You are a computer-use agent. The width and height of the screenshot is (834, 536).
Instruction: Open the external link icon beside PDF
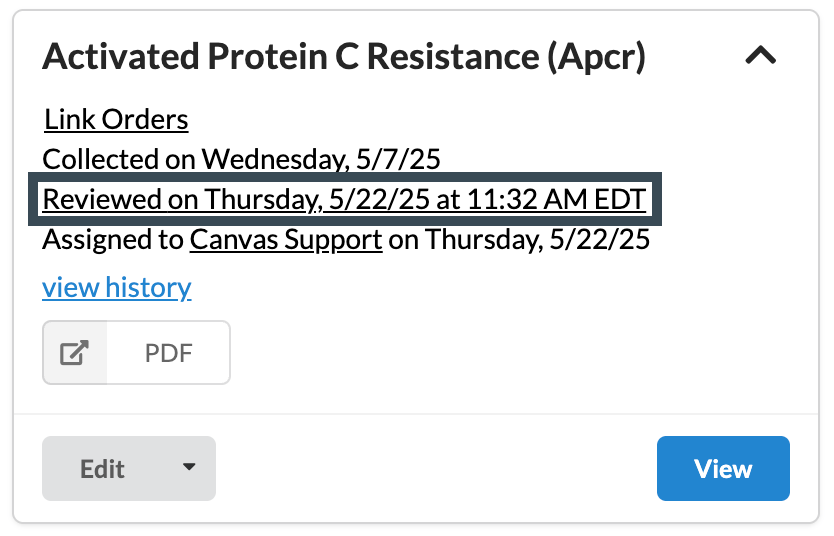pos(75,353)
